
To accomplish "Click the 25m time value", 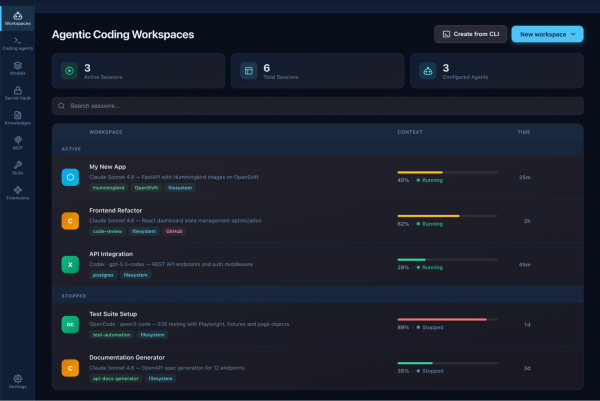I will click(525, 178).
